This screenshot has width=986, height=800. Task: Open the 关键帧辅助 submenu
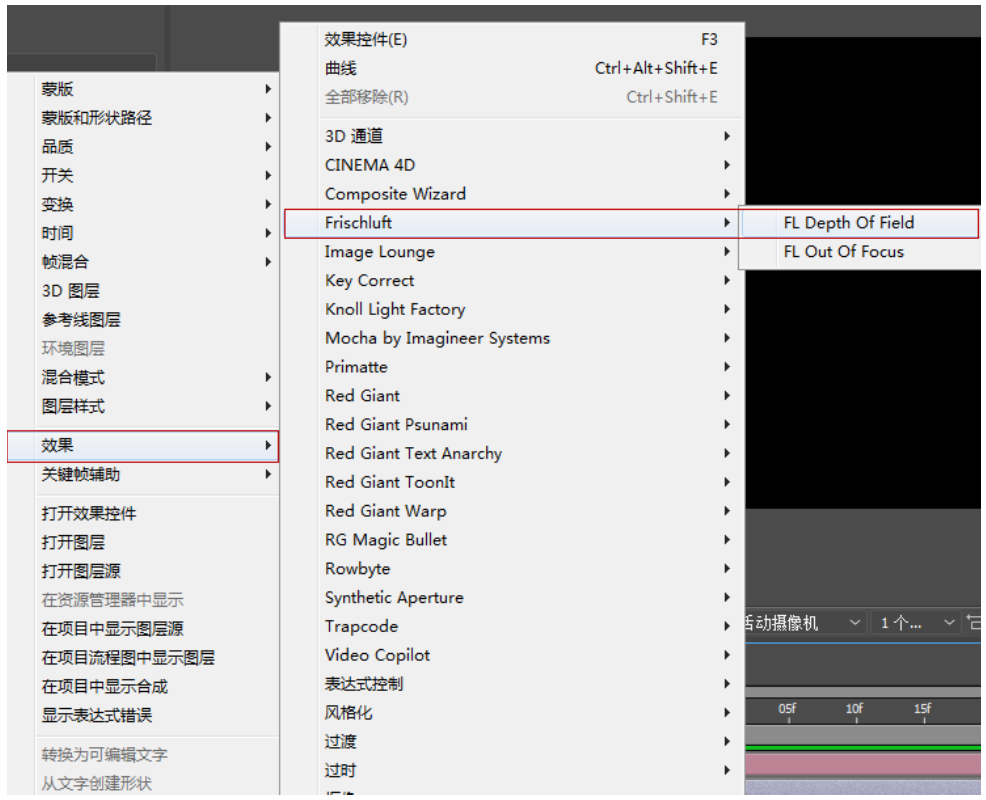(x=143, y=474)
